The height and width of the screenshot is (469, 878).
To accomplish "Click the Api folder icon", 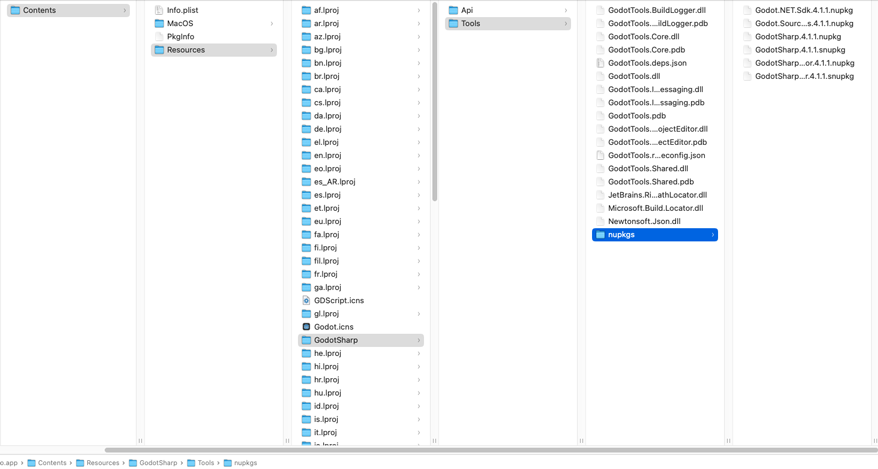I will point(453,10).
